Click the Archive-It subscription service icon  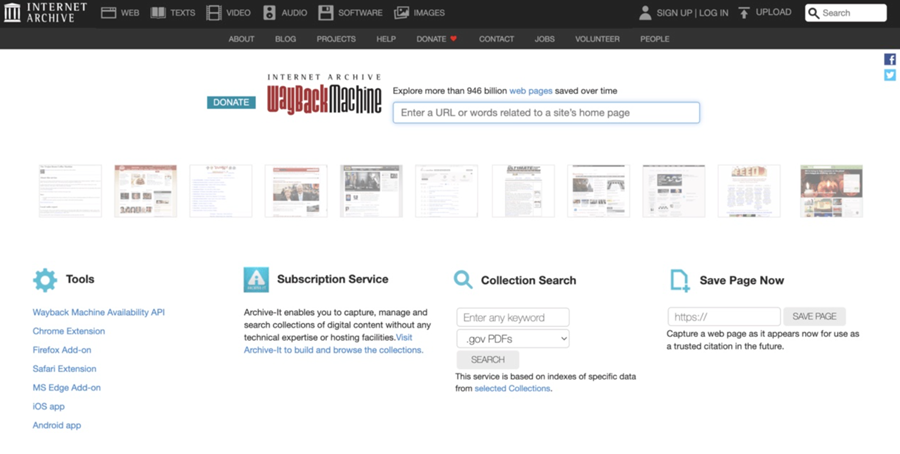pos(256,280)
